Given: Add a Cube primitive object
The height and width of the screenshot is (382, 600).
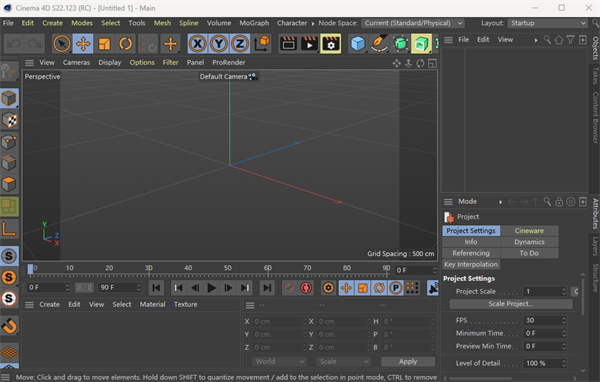Looking at the screenshot, I should click(358, 44).
